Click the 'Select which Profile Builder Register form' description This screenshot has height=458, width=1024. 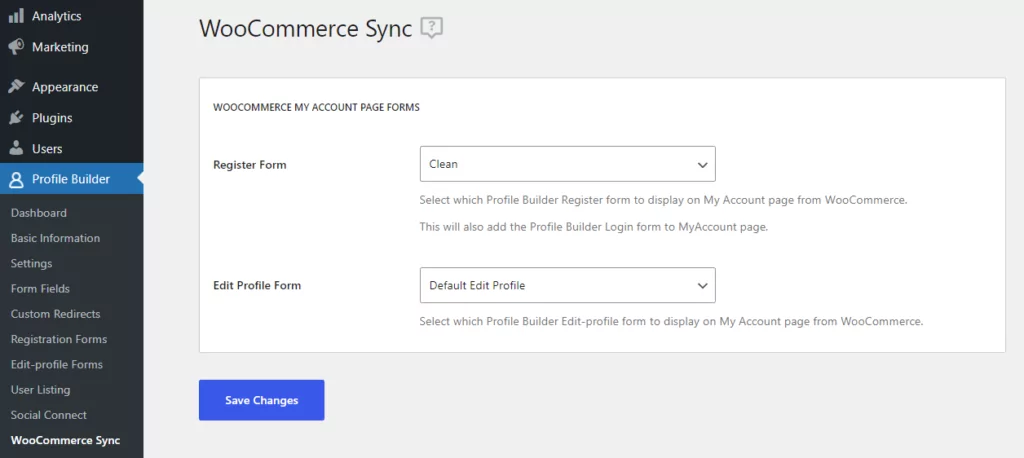tap(664, 201)
